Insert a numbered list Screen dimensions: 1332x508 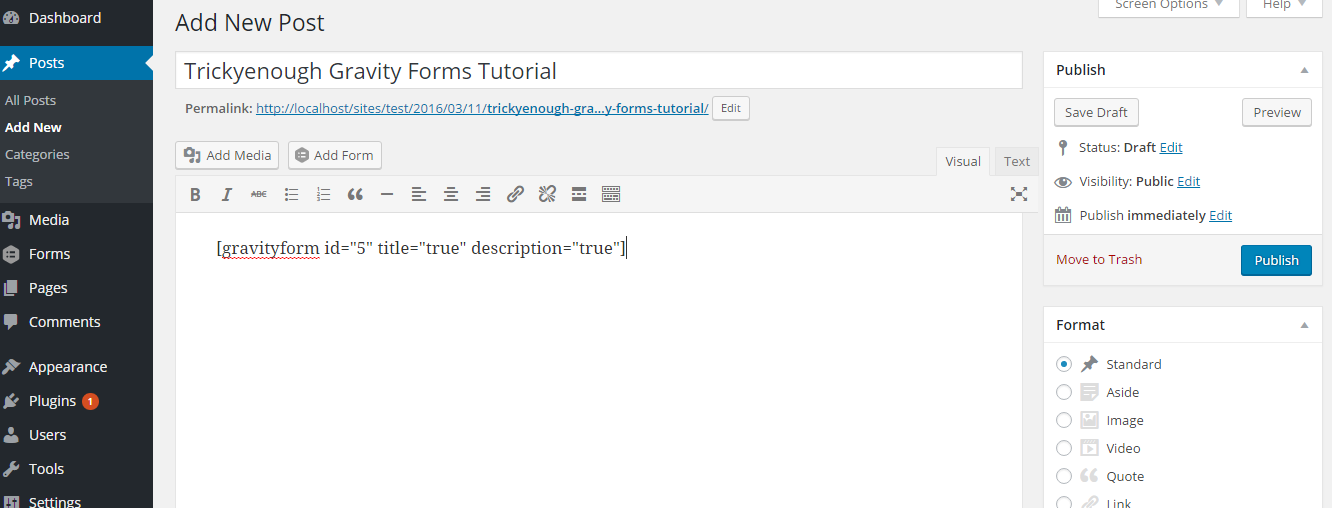coord(323,194)
